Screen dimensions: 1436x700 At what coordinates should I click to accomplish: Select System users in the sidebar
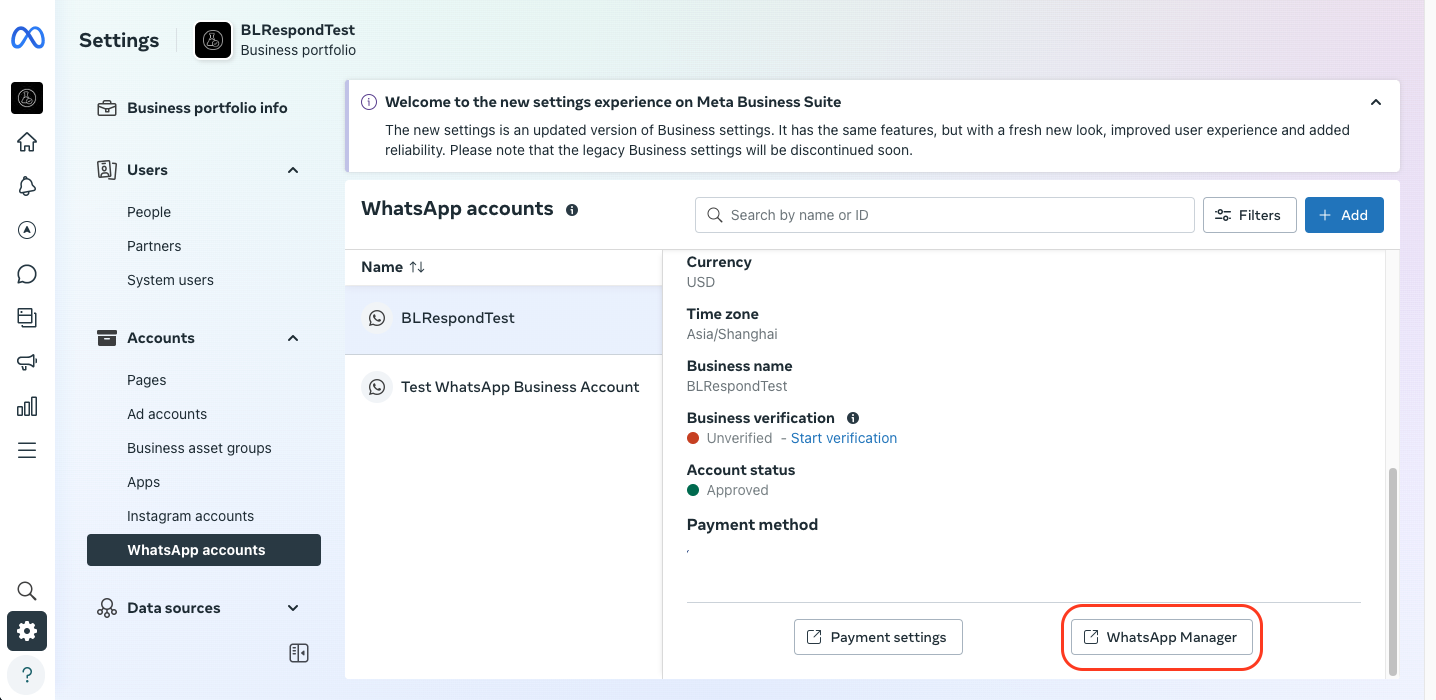click(170, 280)
